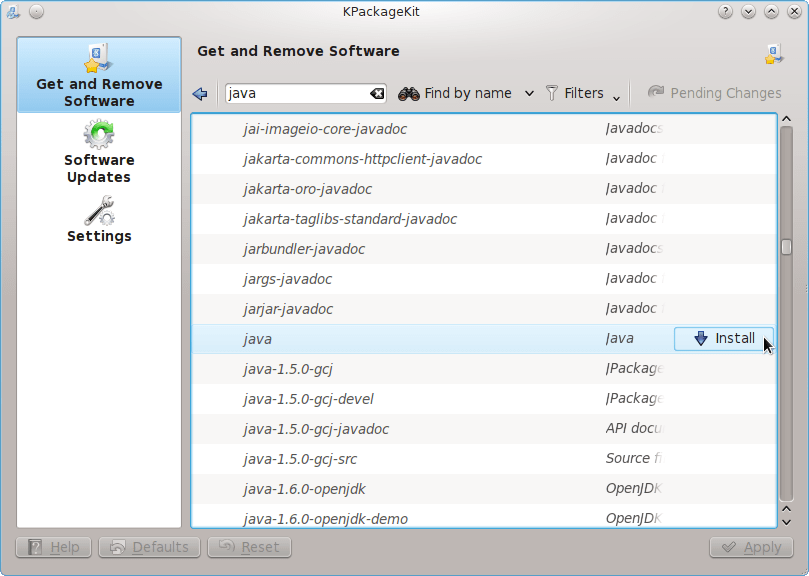Click the Help button

coord(54,547)
